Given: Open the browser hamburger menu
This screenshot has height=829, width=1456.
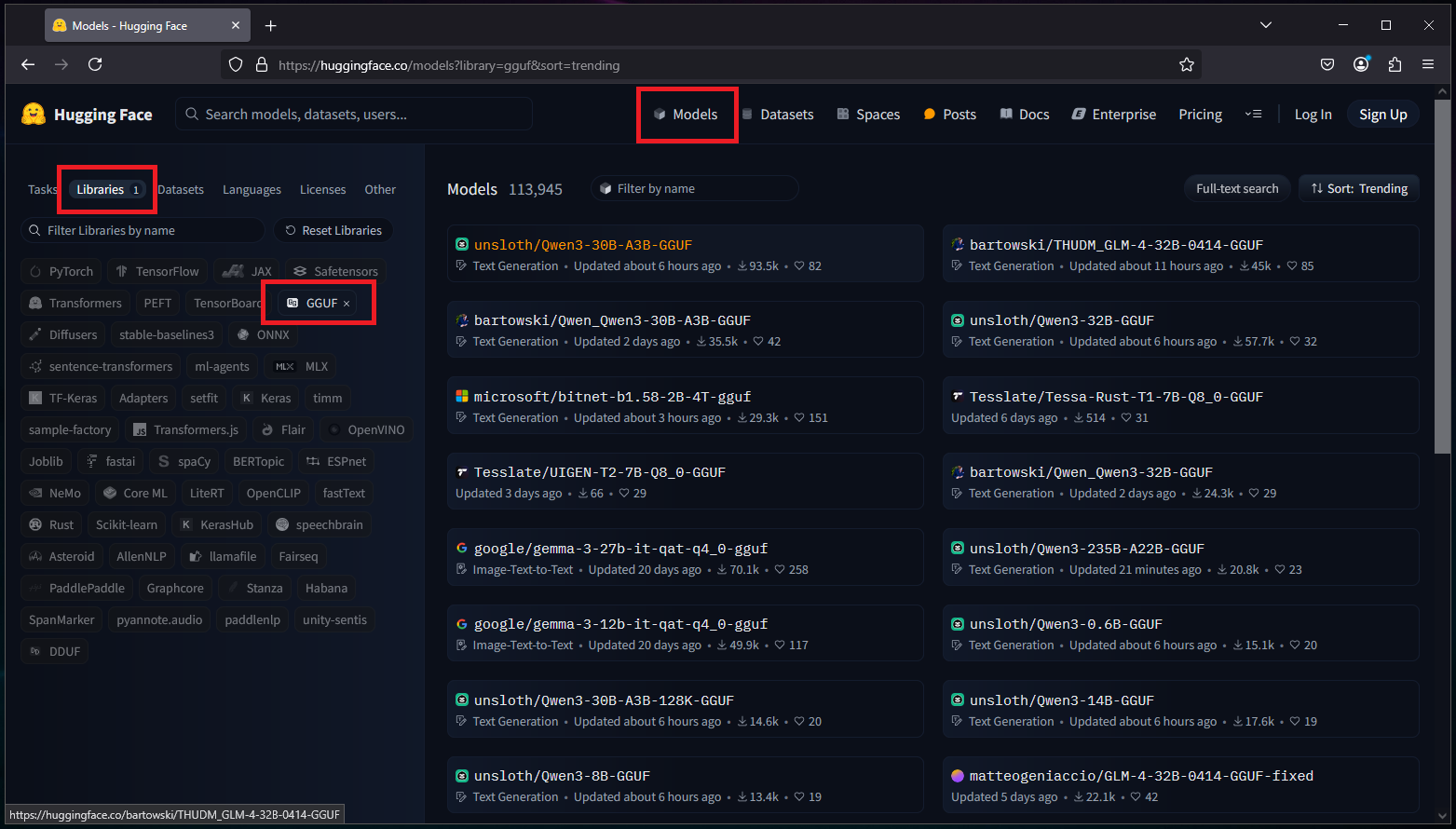Looking at the screenshot, I should [1428, 64].
